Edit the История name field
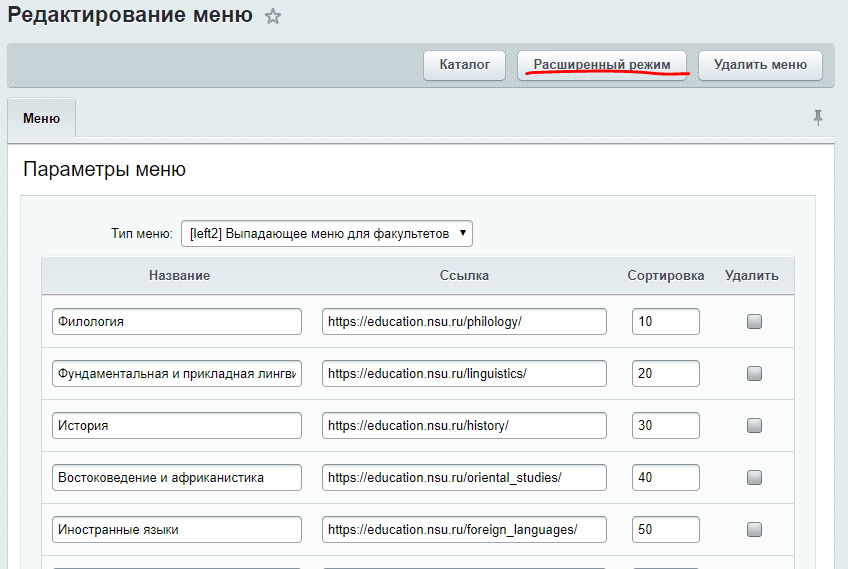 (x=177, y=425)
